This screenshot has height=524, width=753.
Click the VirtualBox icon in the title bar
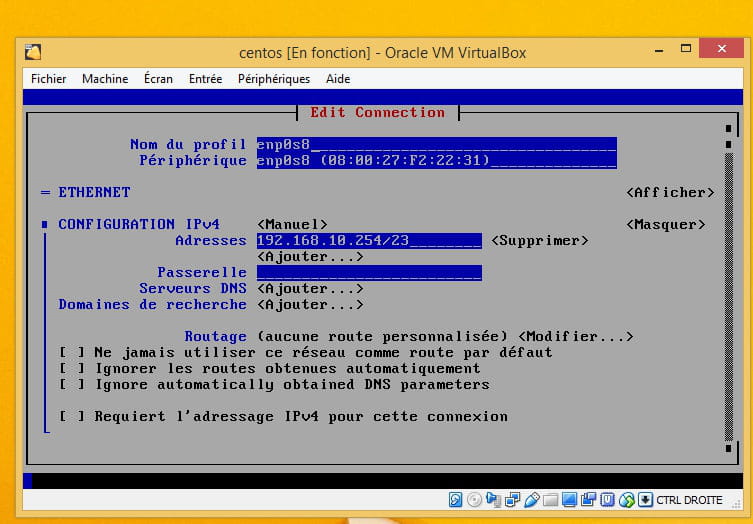point(33,52)
